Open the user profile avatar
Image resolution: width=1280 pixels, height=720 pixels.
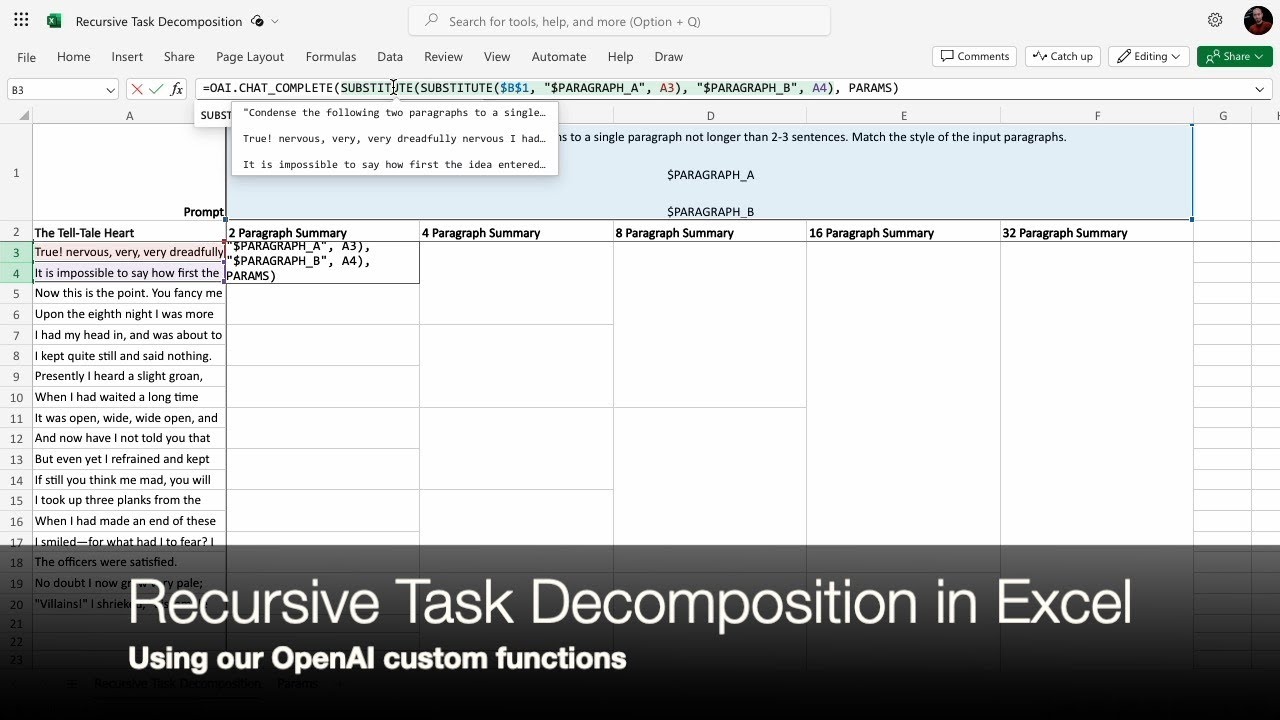[x=1258, y=20]
